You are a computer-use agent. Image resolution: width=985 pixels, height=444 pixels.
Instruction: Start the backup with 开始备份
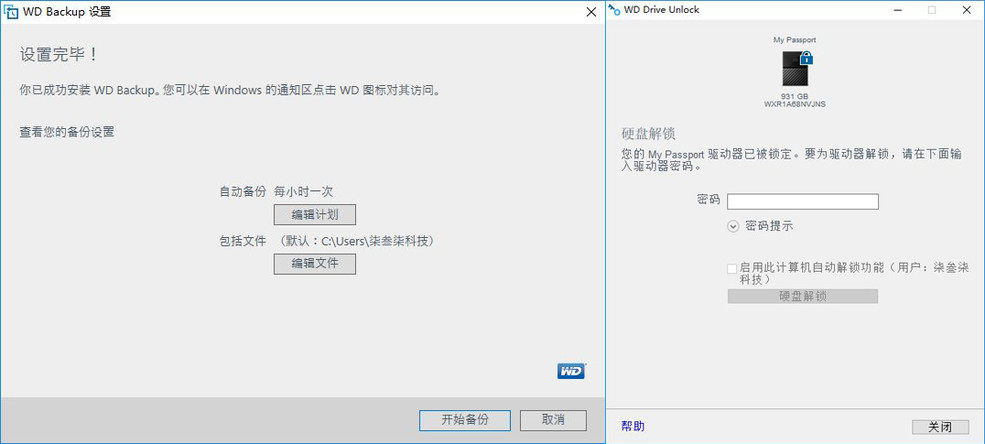point(465,420)
